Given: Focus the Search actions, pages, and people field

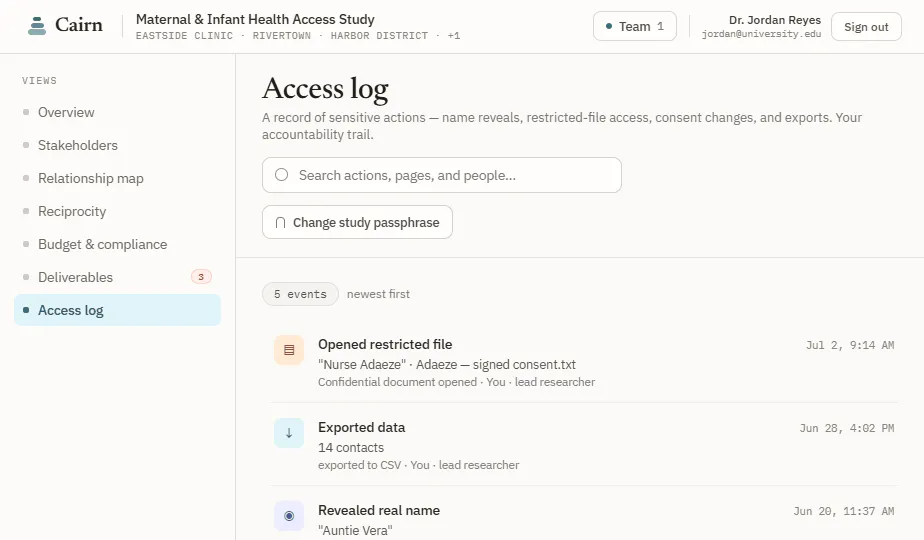Looking at the screenshot, I should point(441,175).
